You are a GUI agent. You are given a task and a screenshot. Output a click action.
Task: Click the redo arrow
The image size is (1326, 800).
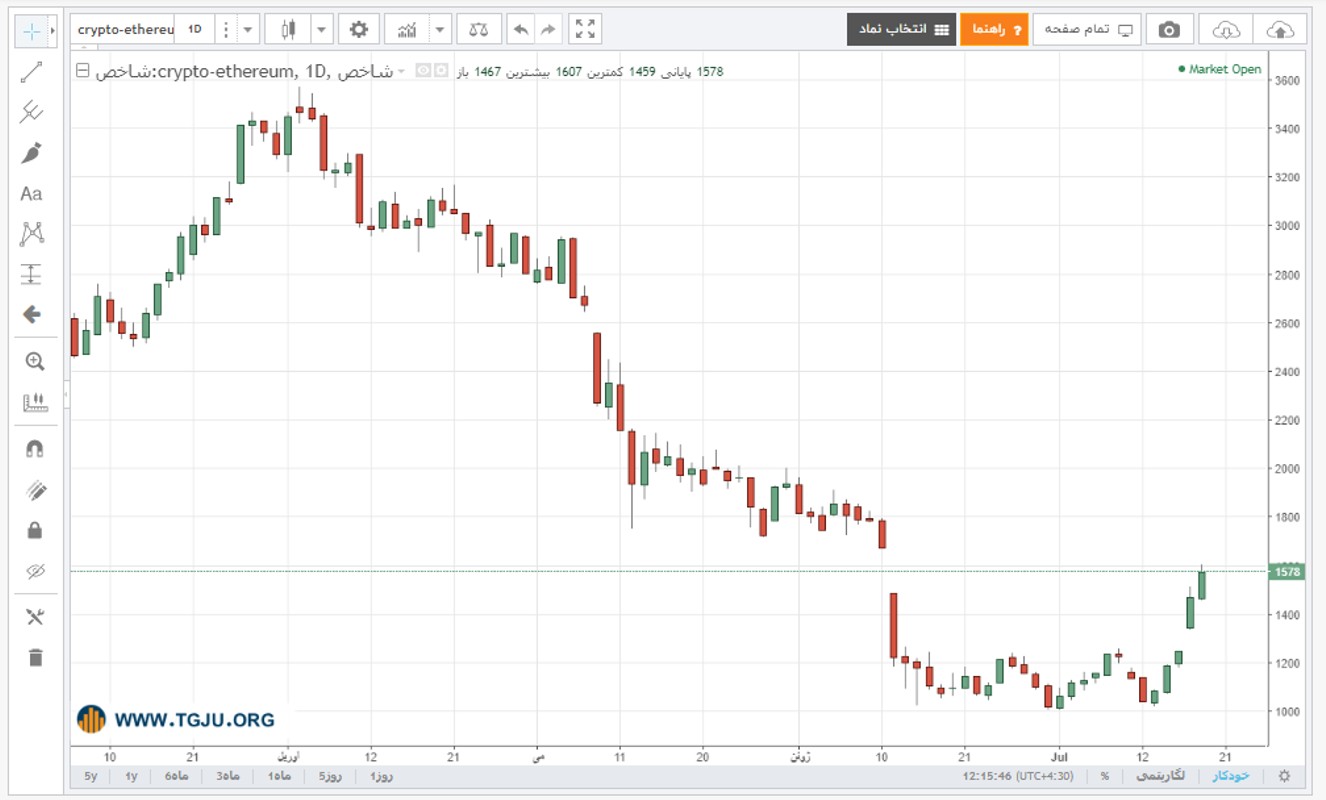click(548, 29)
